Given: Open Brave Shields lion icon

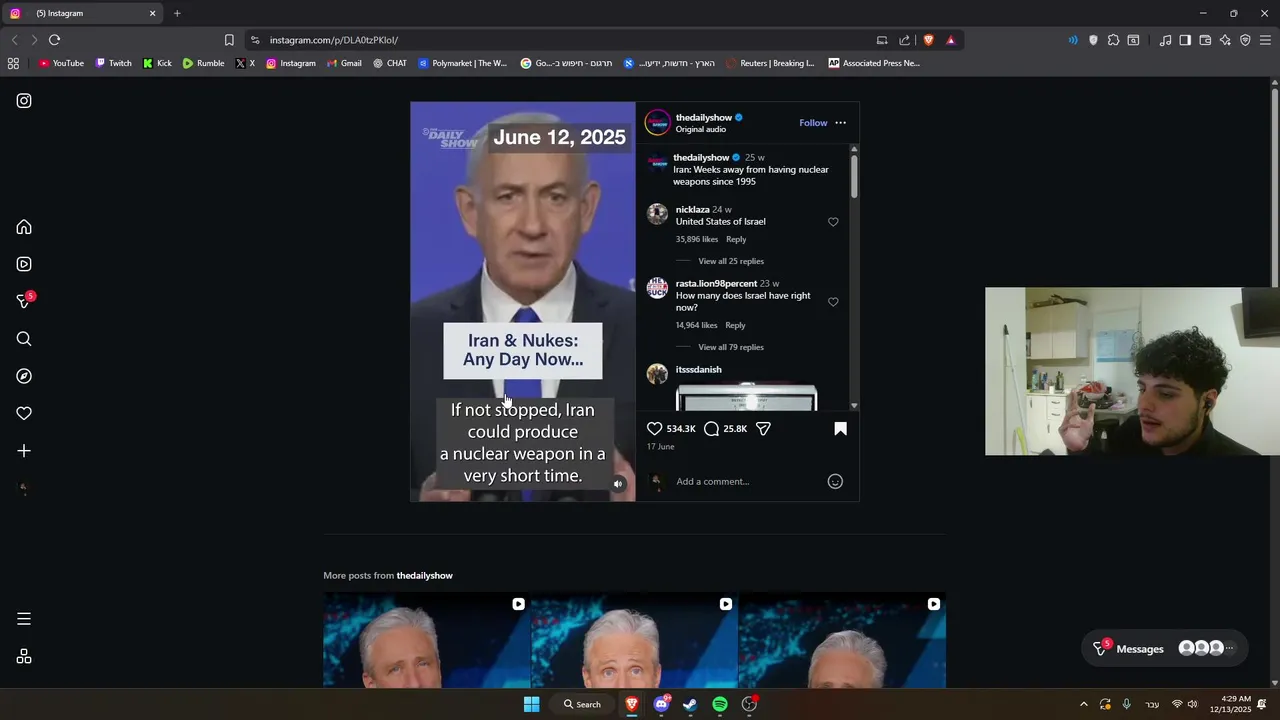Looking at the screenshot, I should pyautogui.click(x=928, y=40).
